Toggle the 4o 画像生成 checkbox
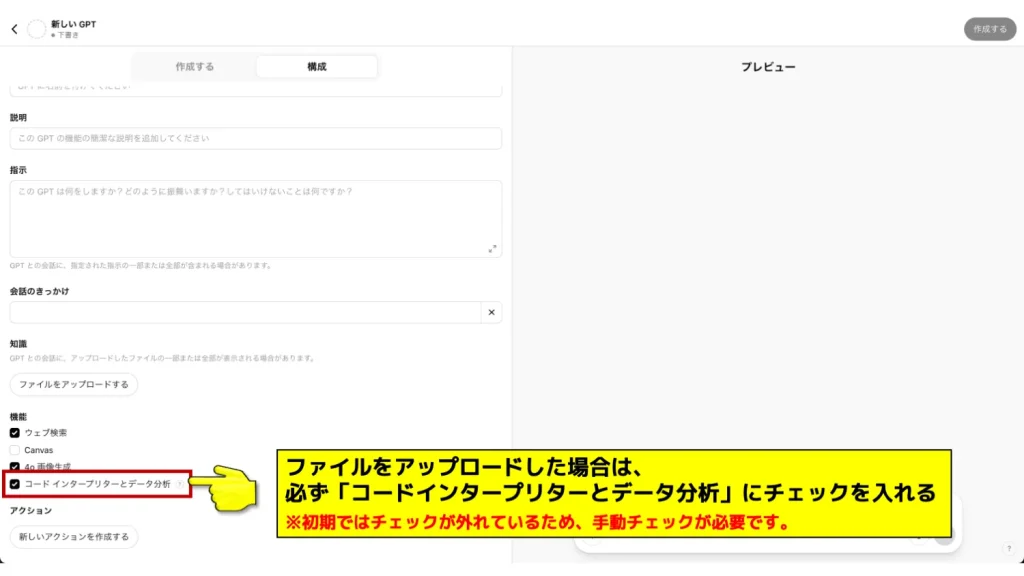Image resolution: width=1024 pixels, height=576 pixels. click(14, 467)
